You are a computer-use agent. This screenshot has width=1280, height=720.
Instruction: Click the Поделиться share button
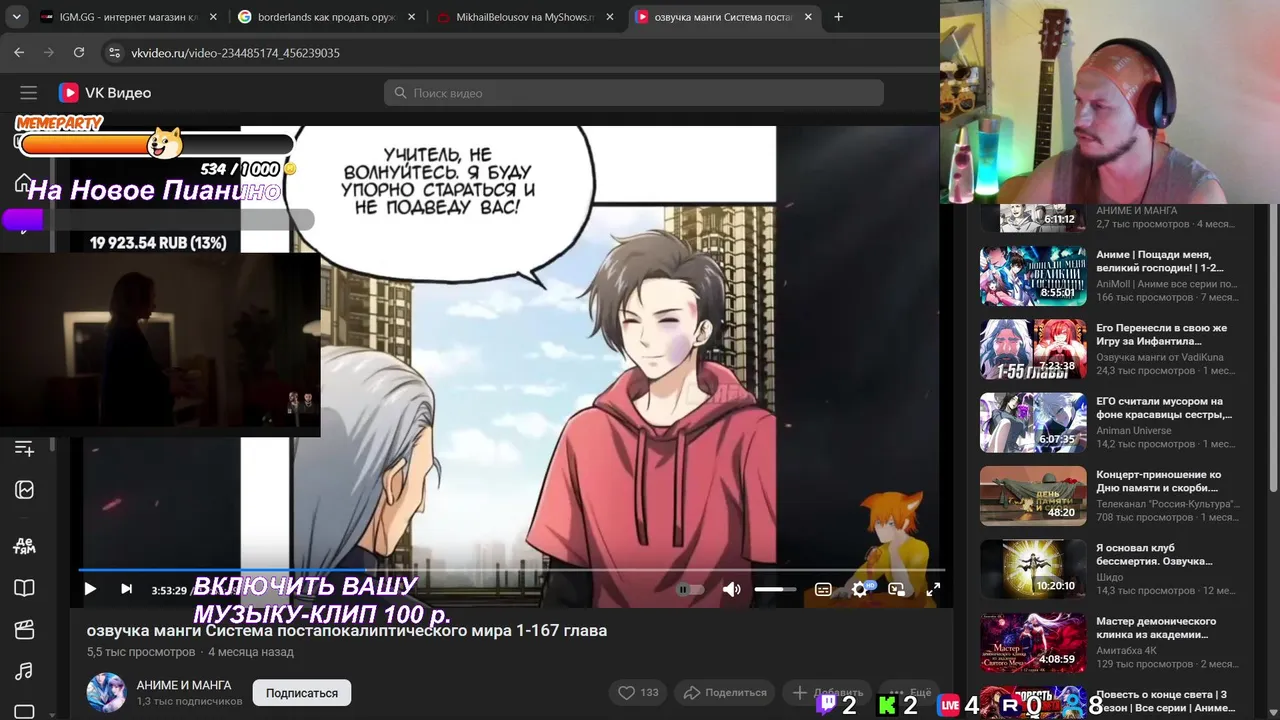(726, 692)
